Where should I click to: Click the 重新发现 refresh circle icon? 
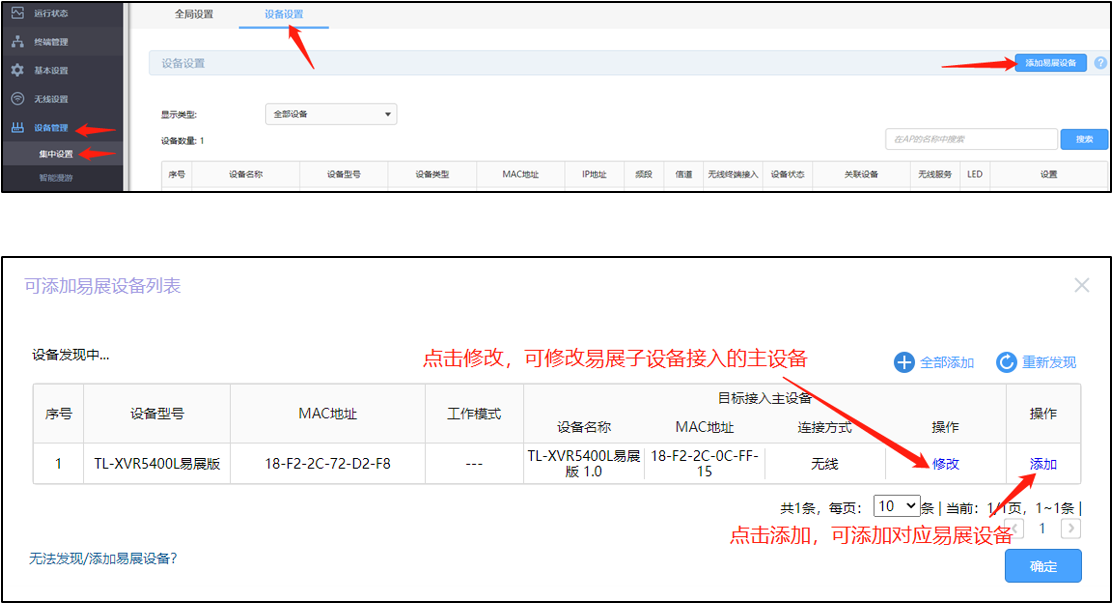(1006, 362)
